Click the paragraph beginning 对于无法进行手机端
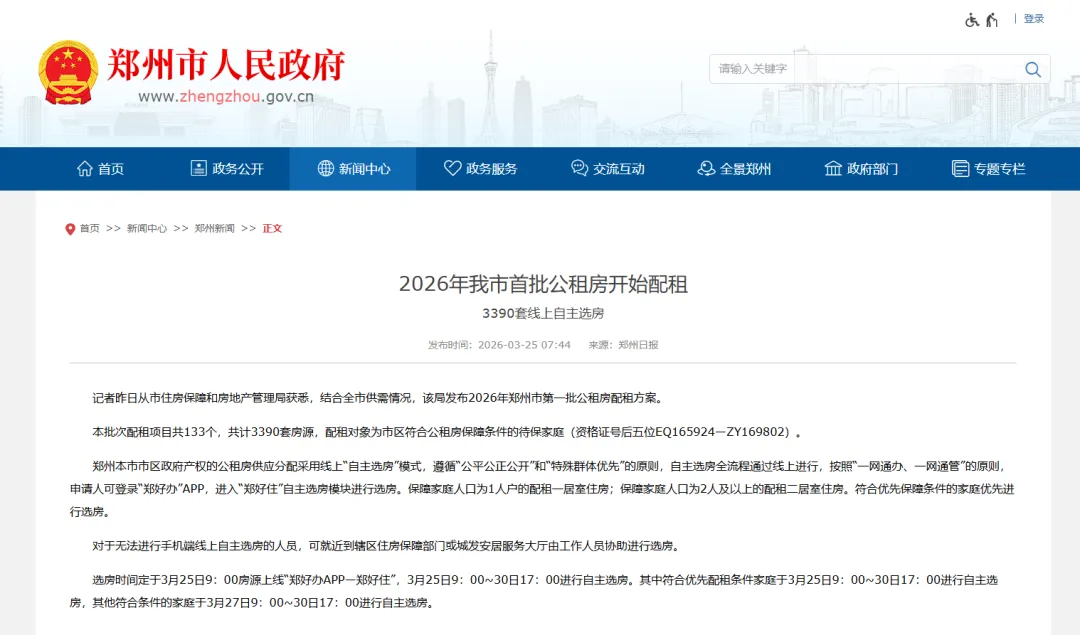 [x=388, y=546]
